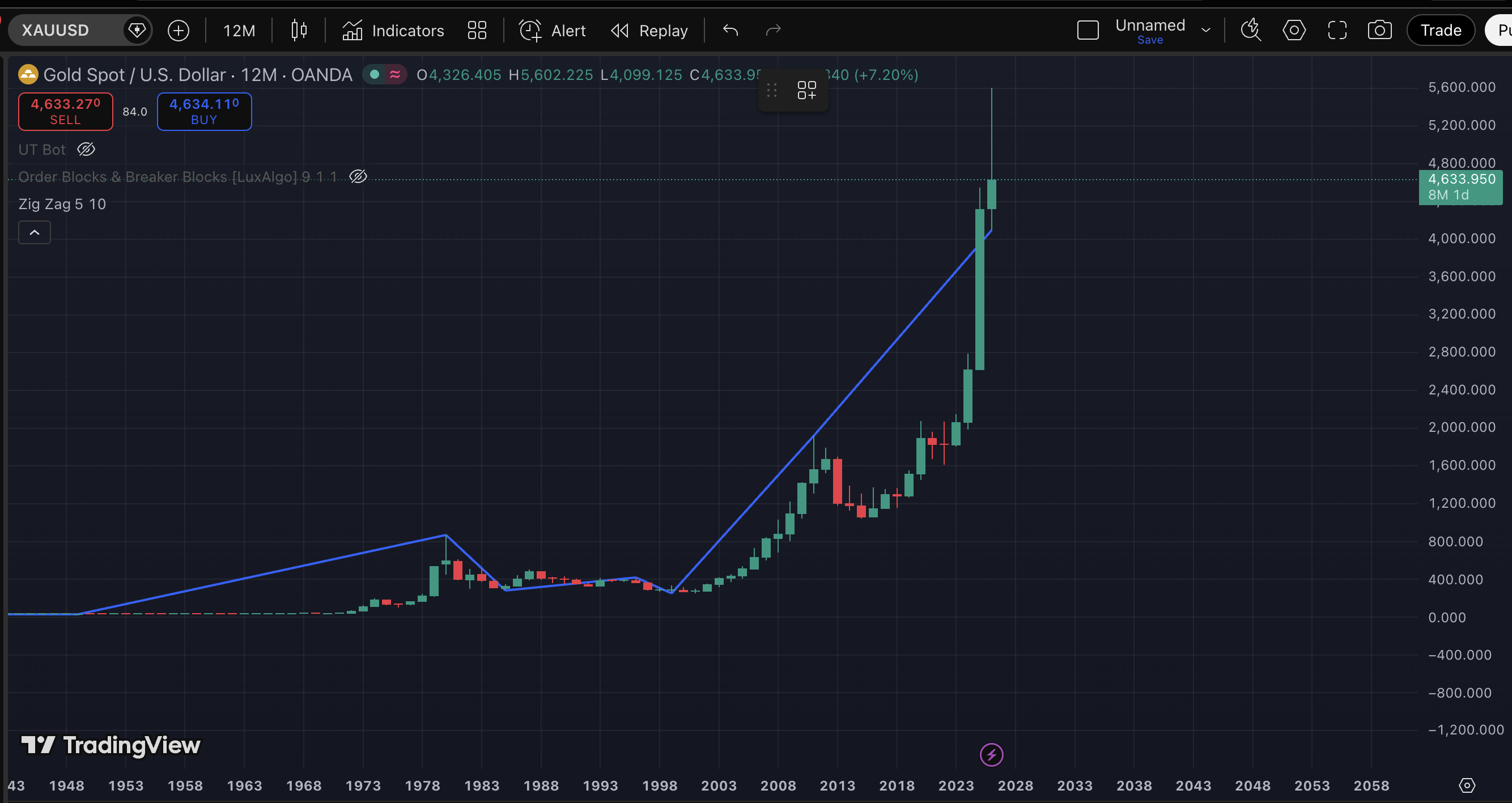Screen dimensions: 1512x803
Task: Show the Order Blocks & Breaker Blocks indicator
Action: click(x=358, y=177)
